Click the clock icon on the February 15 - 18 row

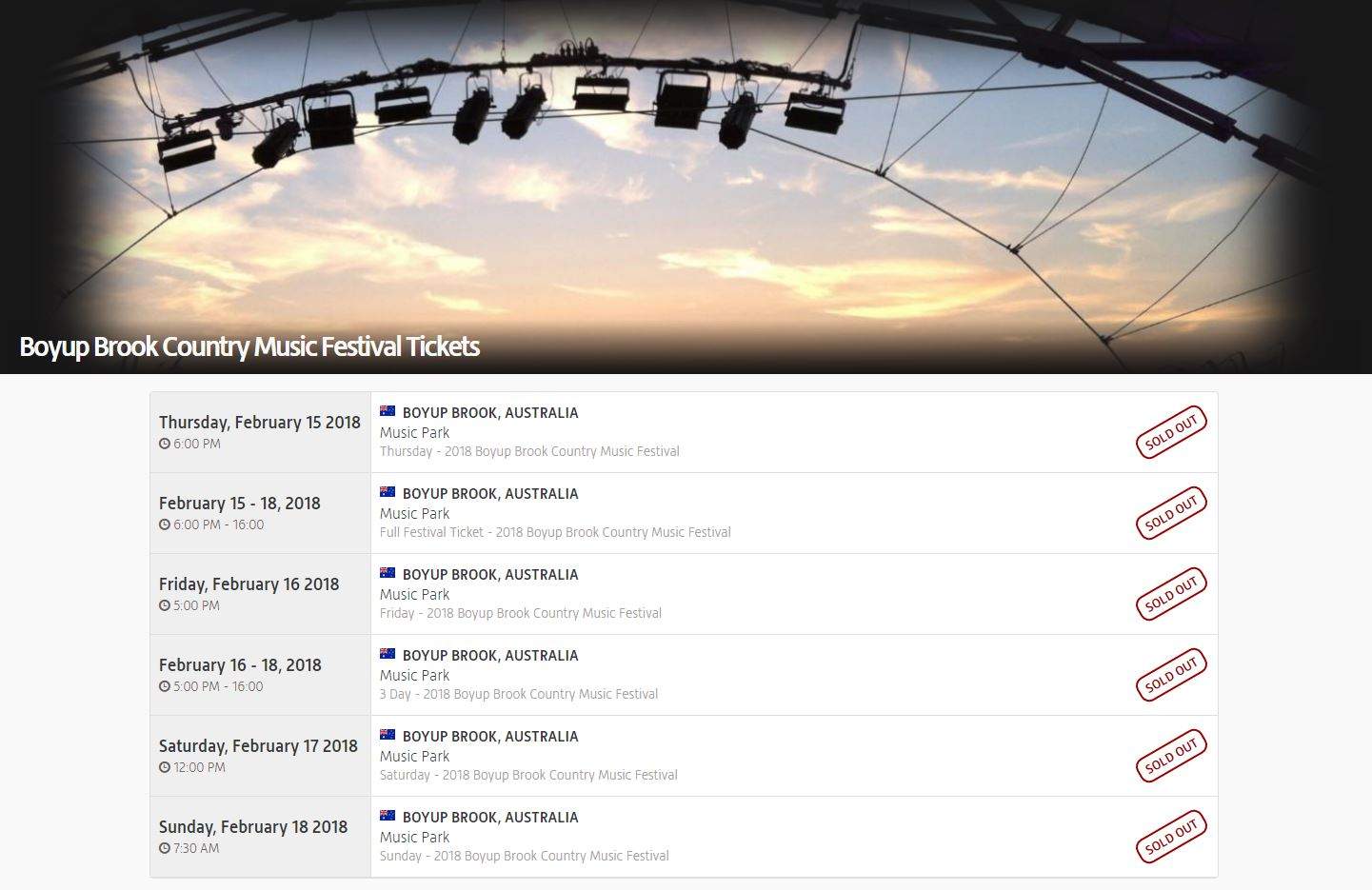(x=164, y=524)
